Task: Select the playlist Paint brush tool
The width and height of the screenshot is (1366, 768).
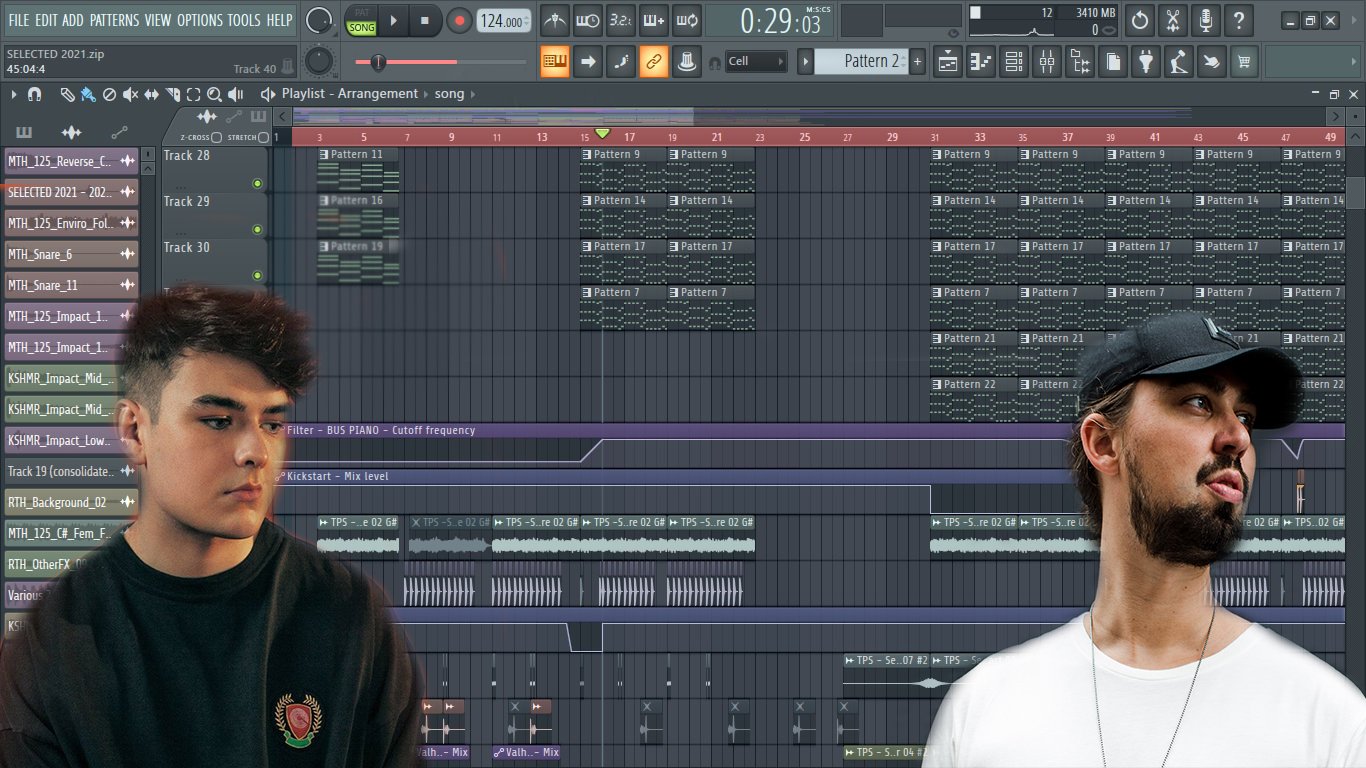Action: coord(88,94)
